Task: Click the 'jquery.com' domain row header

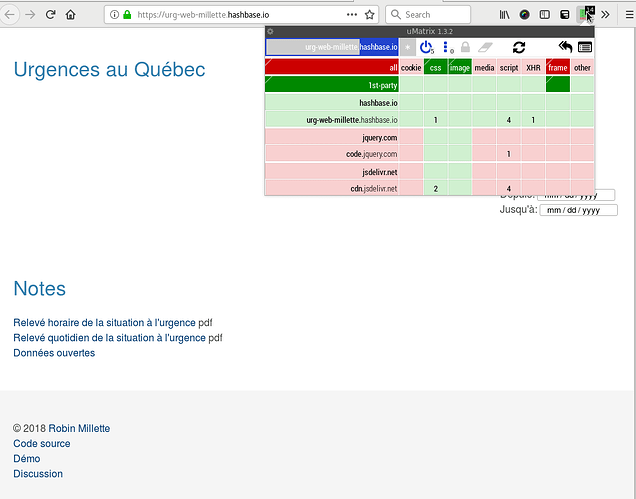Action: 332,137
